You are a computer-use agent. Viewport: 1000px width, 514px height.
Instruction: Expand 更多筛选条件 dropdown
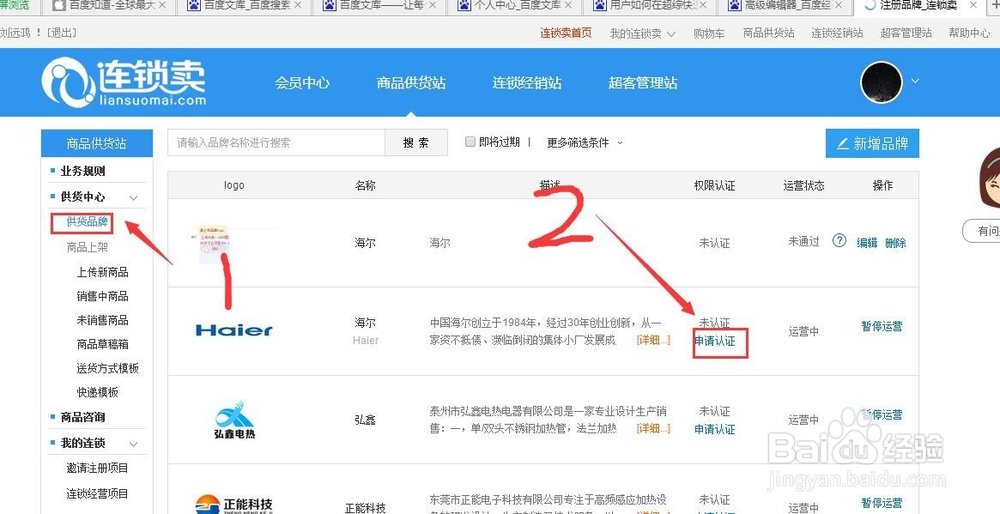pyautogui.click(x=584, y=143)
